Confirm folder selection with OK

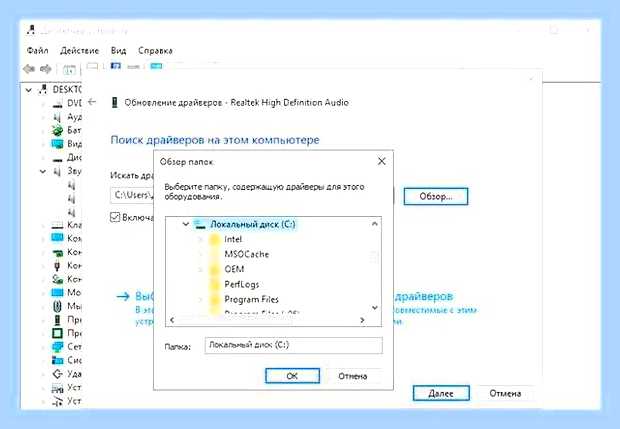292,376
